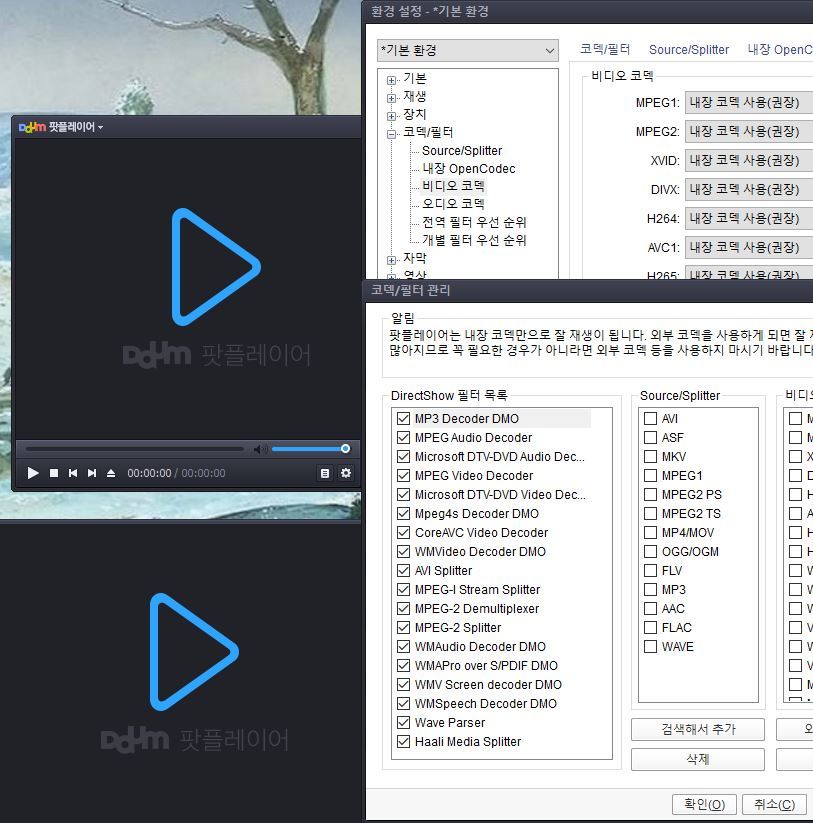Check OGG/OGM in Source/Splitter list
This screenshot has height=823, width=813.
click(650, 551)
